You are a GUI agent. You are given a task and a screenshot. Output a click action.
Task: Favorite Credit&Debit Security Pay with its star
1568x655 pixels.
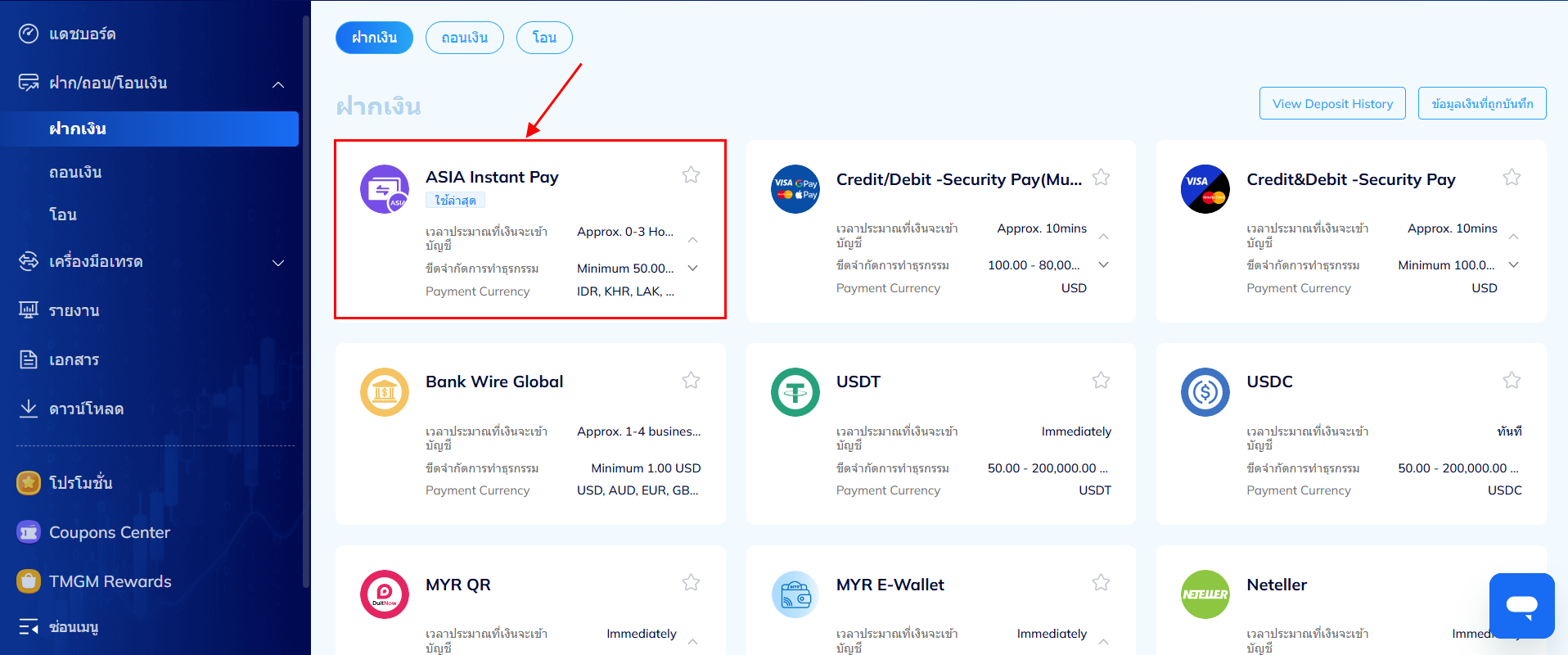[x=1512, y=177]
